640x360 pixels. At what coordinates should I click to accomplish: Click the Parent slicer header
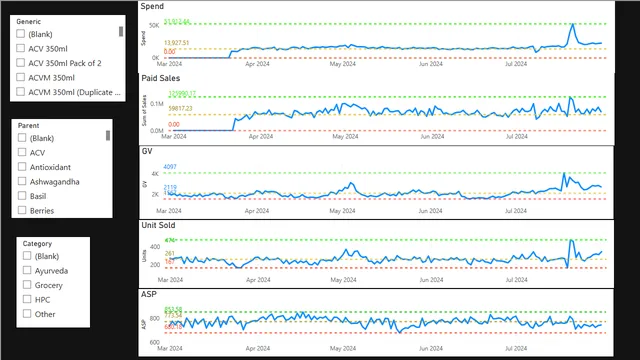29,126
